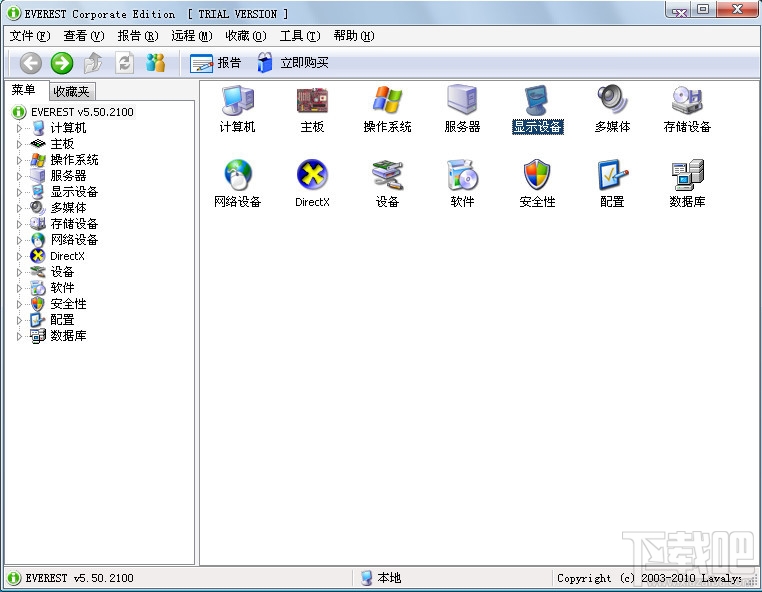762x592 pixels.
Task: Select 软件 in the left tree
Action: (62, 289)
